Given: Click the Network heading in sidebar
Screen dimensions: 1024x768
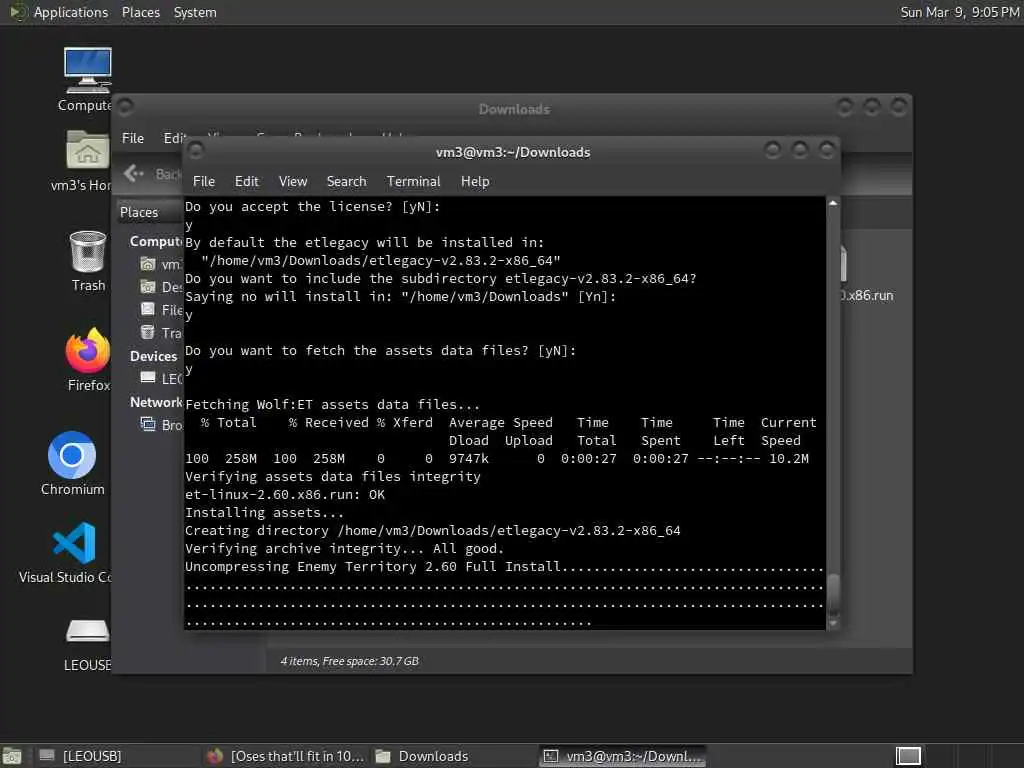Looking at the screenshot, I should [x=155, y=402].
